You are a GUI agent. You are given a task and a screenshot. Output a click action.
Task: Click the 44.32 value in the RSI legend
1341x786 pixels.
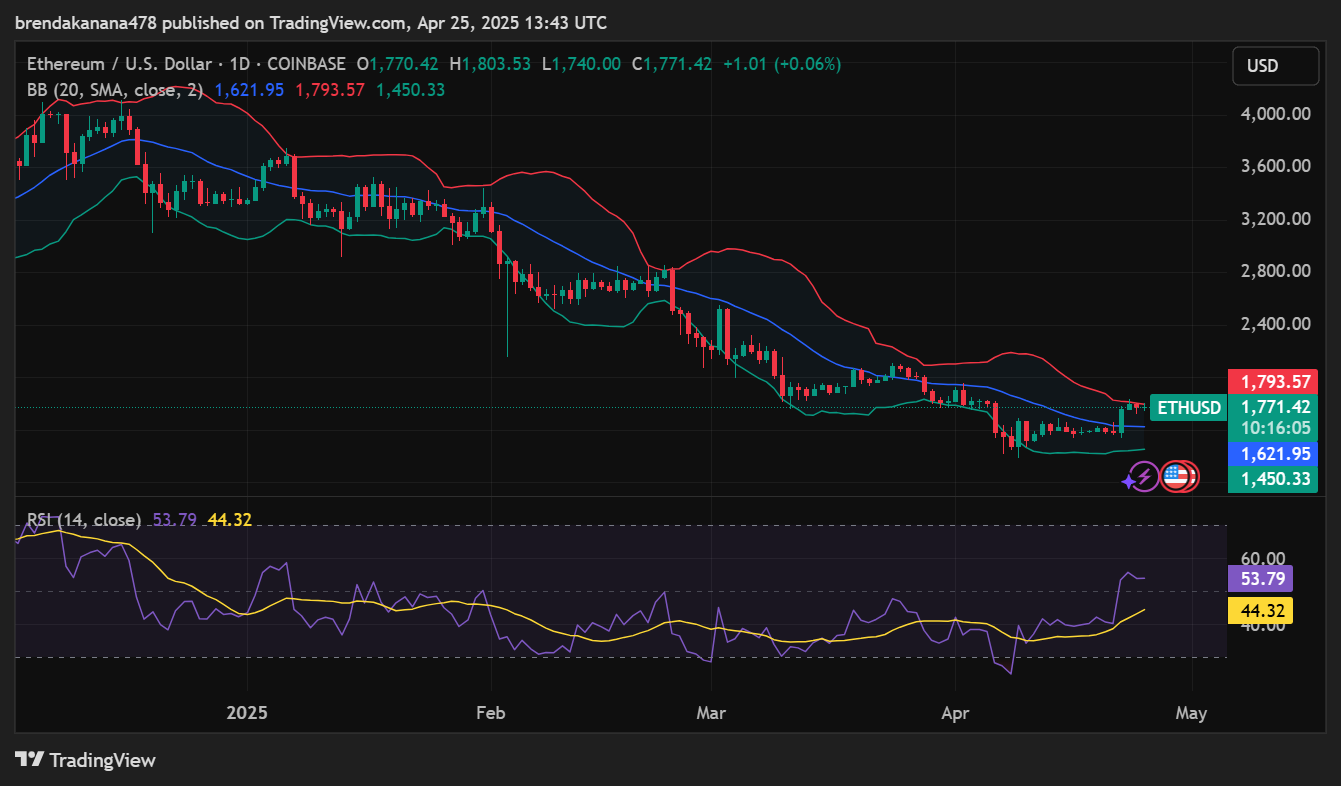click(230, 520)
